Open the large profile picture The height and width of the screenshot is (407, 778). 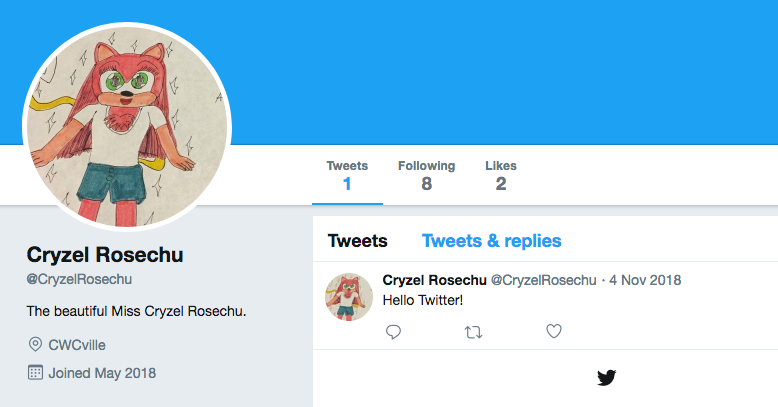(x=127, y=127)
